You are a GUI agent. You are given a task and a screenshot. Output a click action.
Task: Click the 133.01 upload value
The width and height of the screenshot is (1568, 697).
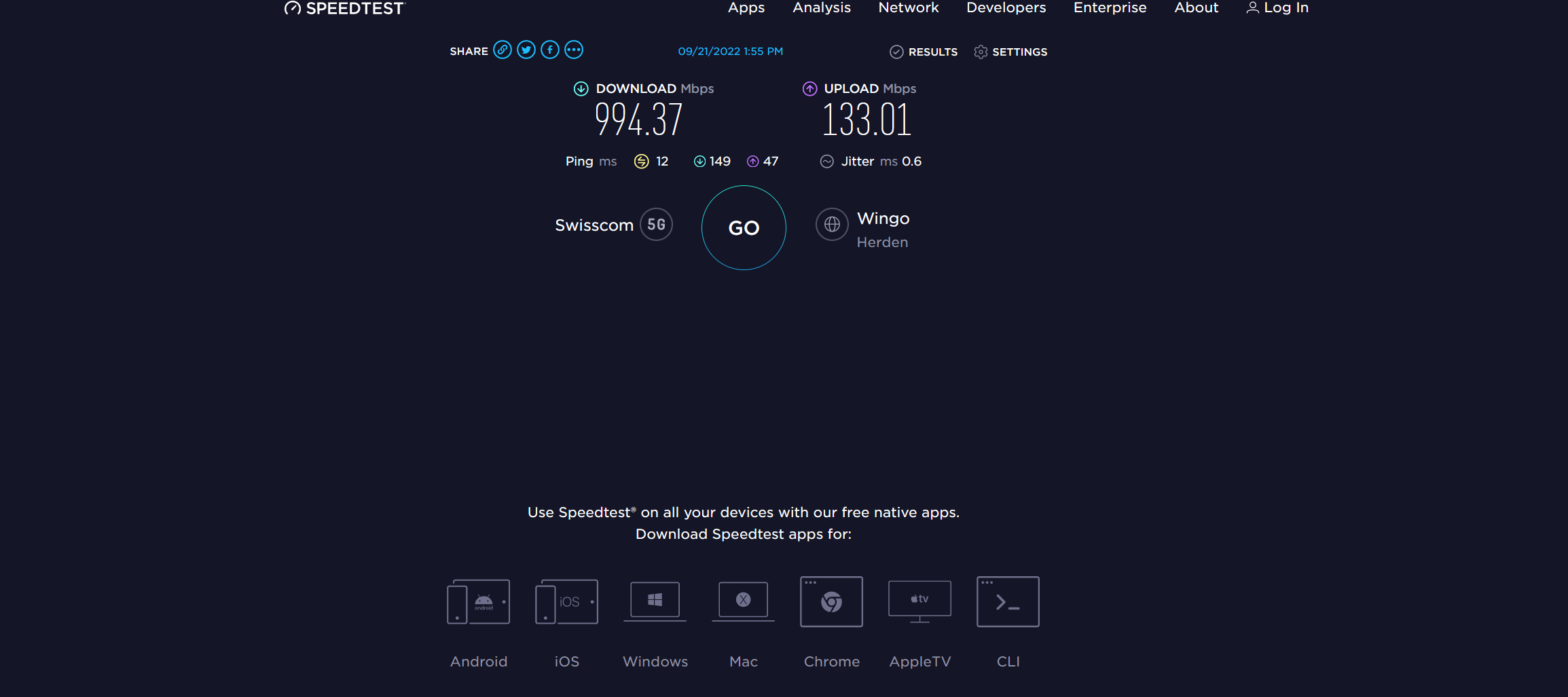click(867, 119)
